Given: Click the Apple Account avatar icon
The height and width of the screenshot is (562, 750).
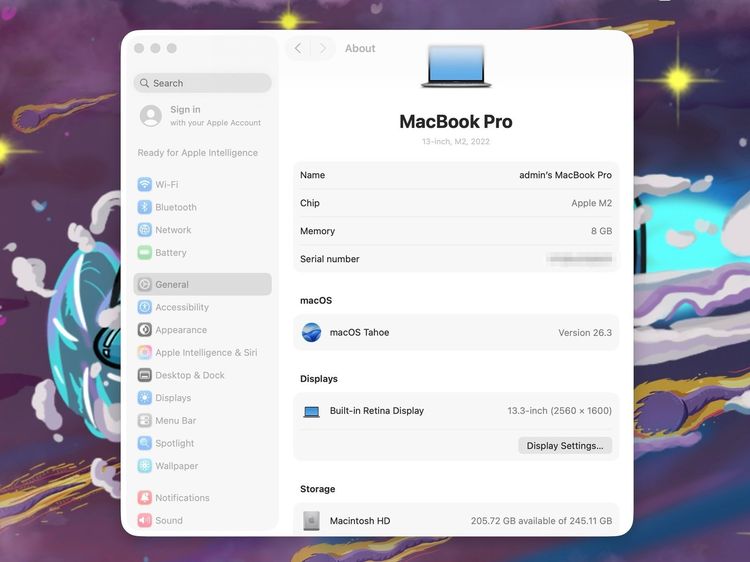Looking at the screenshot, I should tap(151, 116).
